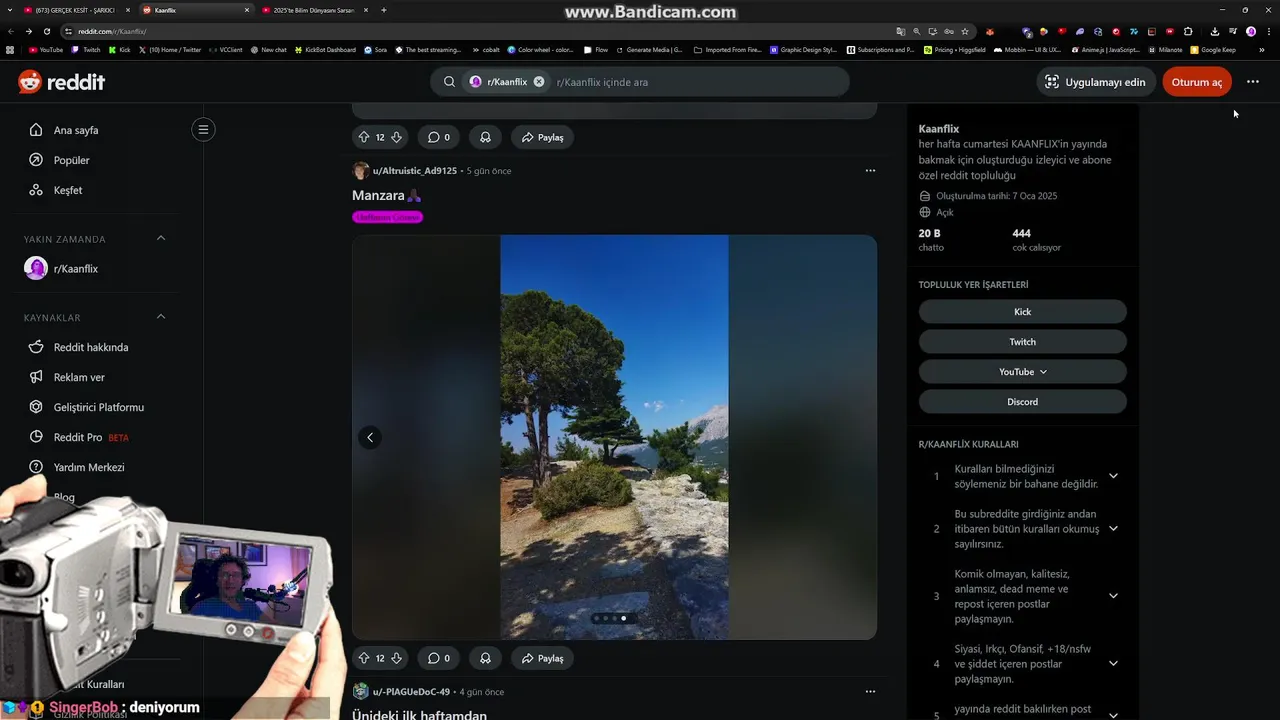Upvote the post above Manzara
Viewport: 1280px width, 720px height.
(364, 137)
